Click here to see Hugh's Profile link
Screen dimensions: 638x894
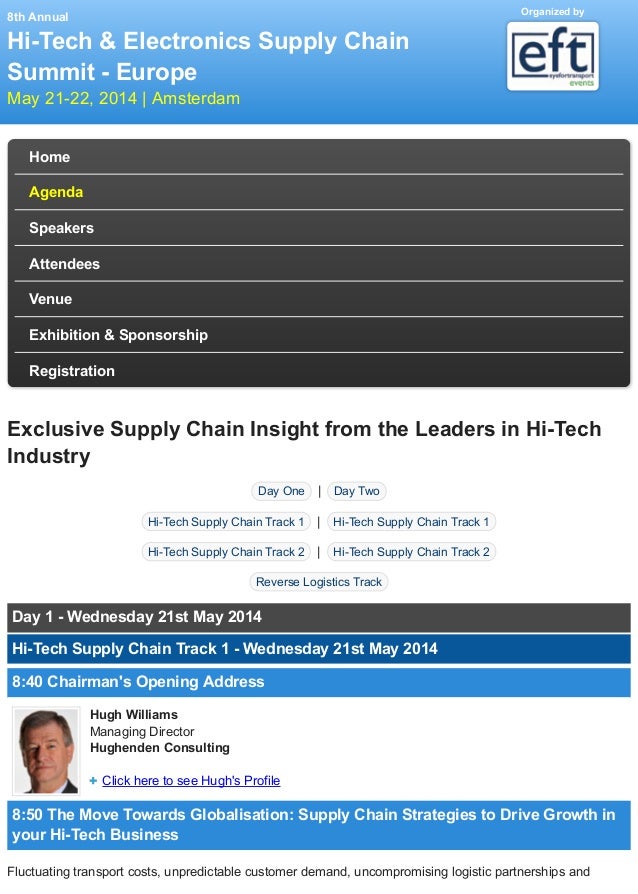click(x=191, y=781)
